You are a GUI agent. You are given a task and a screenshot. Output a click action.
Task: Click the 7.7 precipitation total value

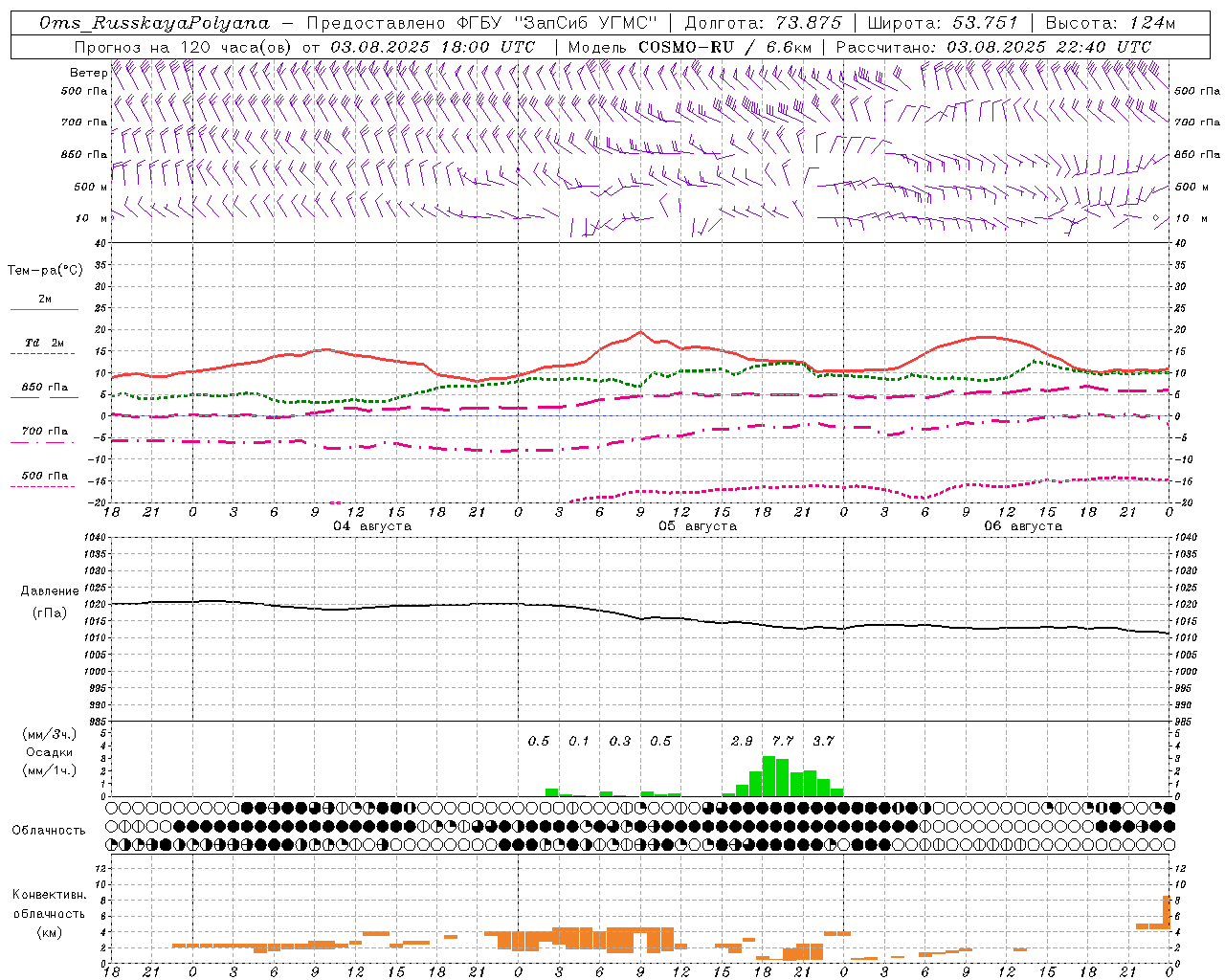(x=783, y=741)
